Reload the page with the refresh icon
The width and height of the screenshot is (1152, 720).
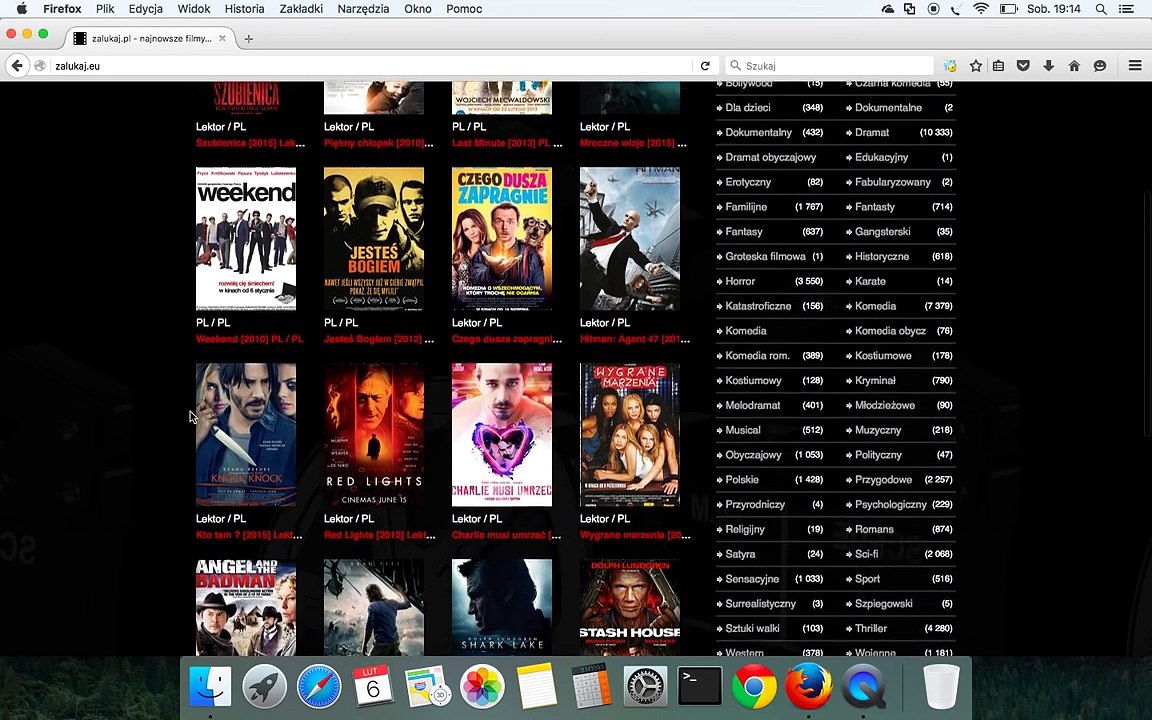click(705, 65)
